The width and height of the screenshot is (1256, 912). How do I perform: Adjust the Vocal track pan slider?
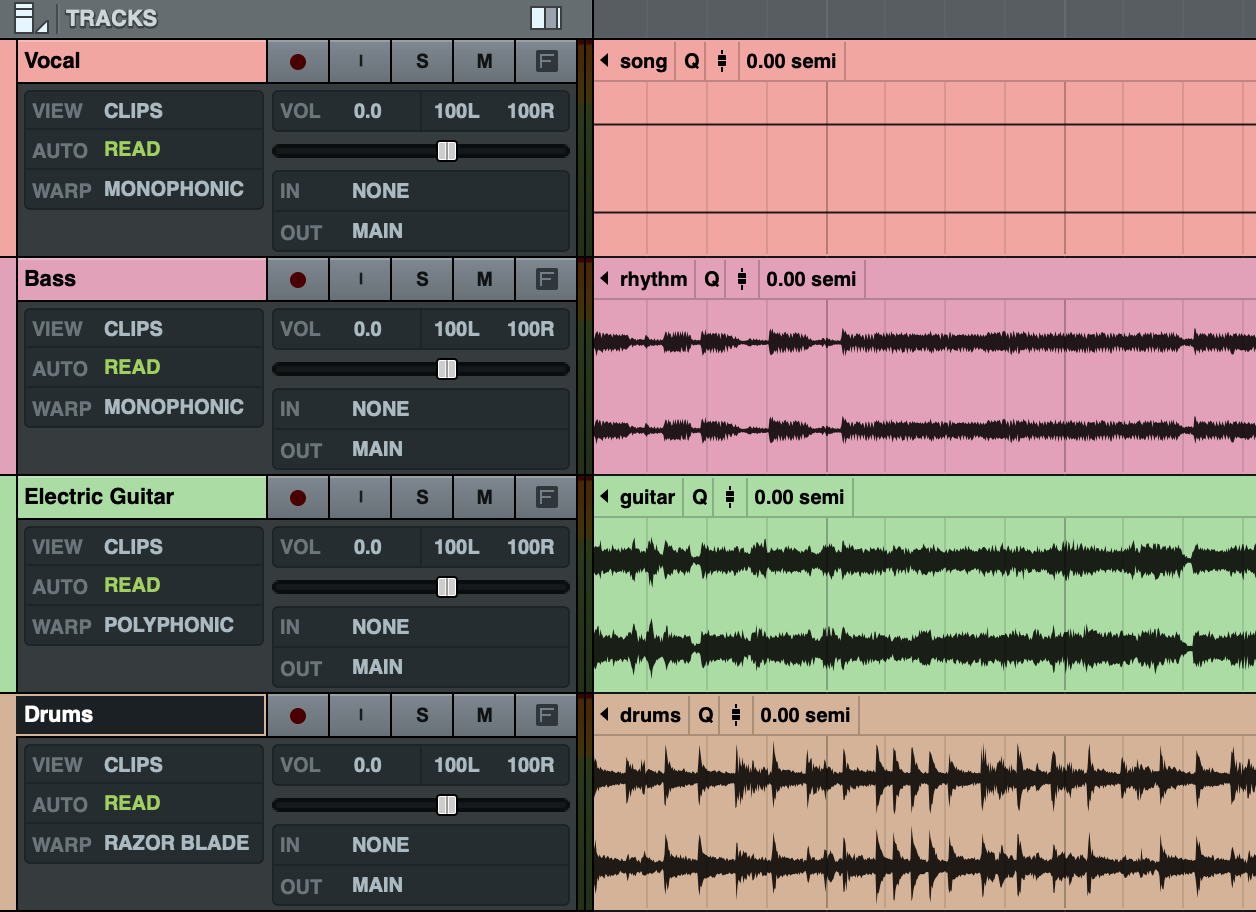447,151
